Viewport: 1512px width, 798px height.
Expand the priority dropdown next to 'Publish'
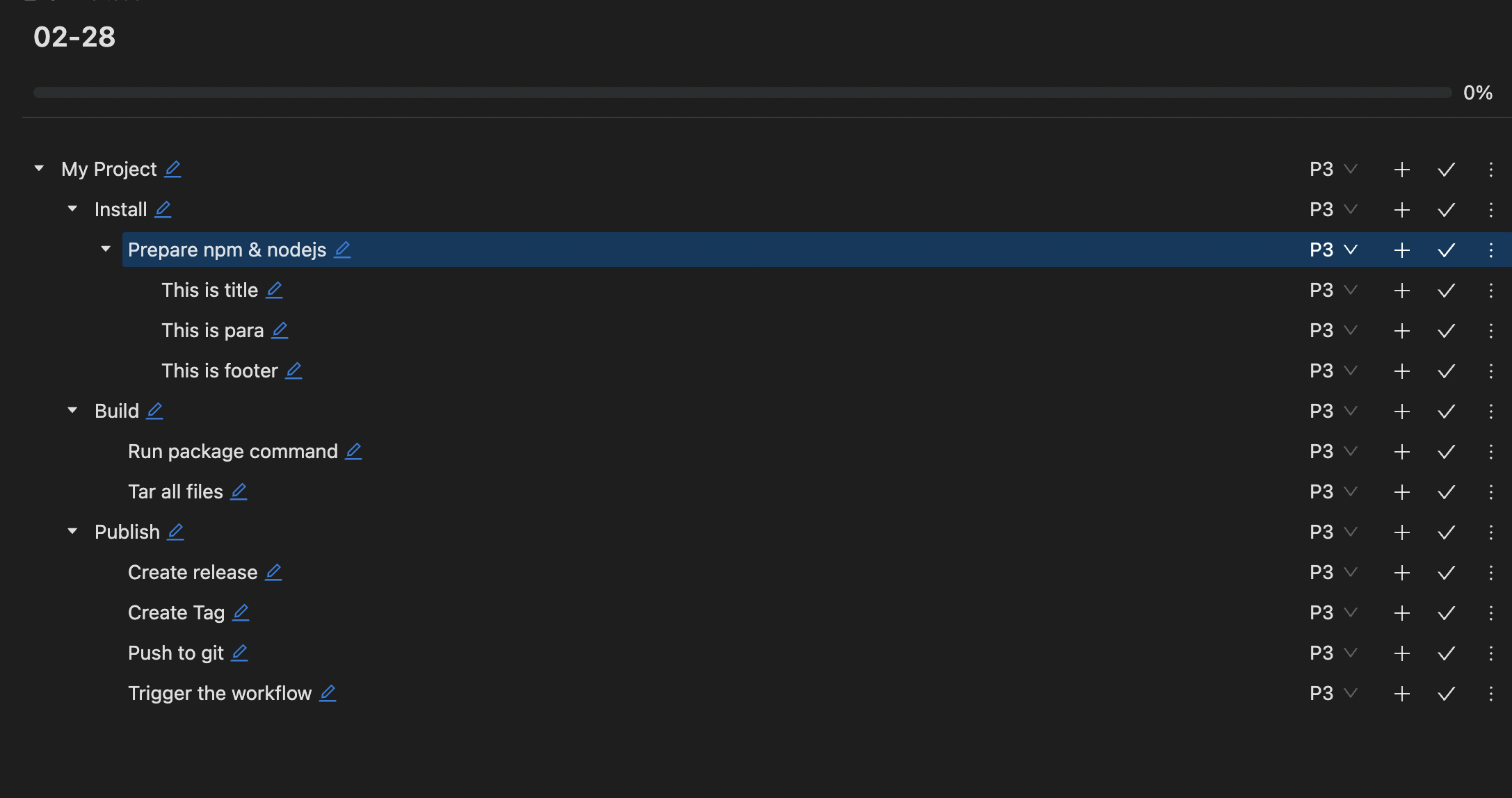[1351, 532]
